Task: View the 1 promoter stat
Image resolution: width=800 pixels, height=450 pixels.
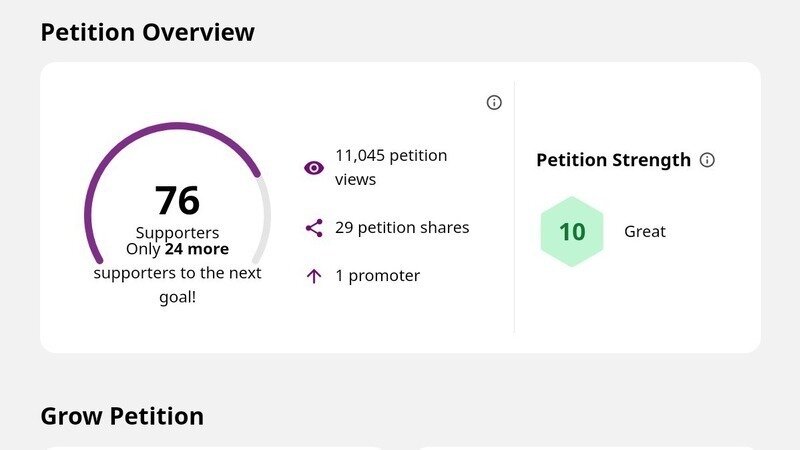Action: (377, 276)
